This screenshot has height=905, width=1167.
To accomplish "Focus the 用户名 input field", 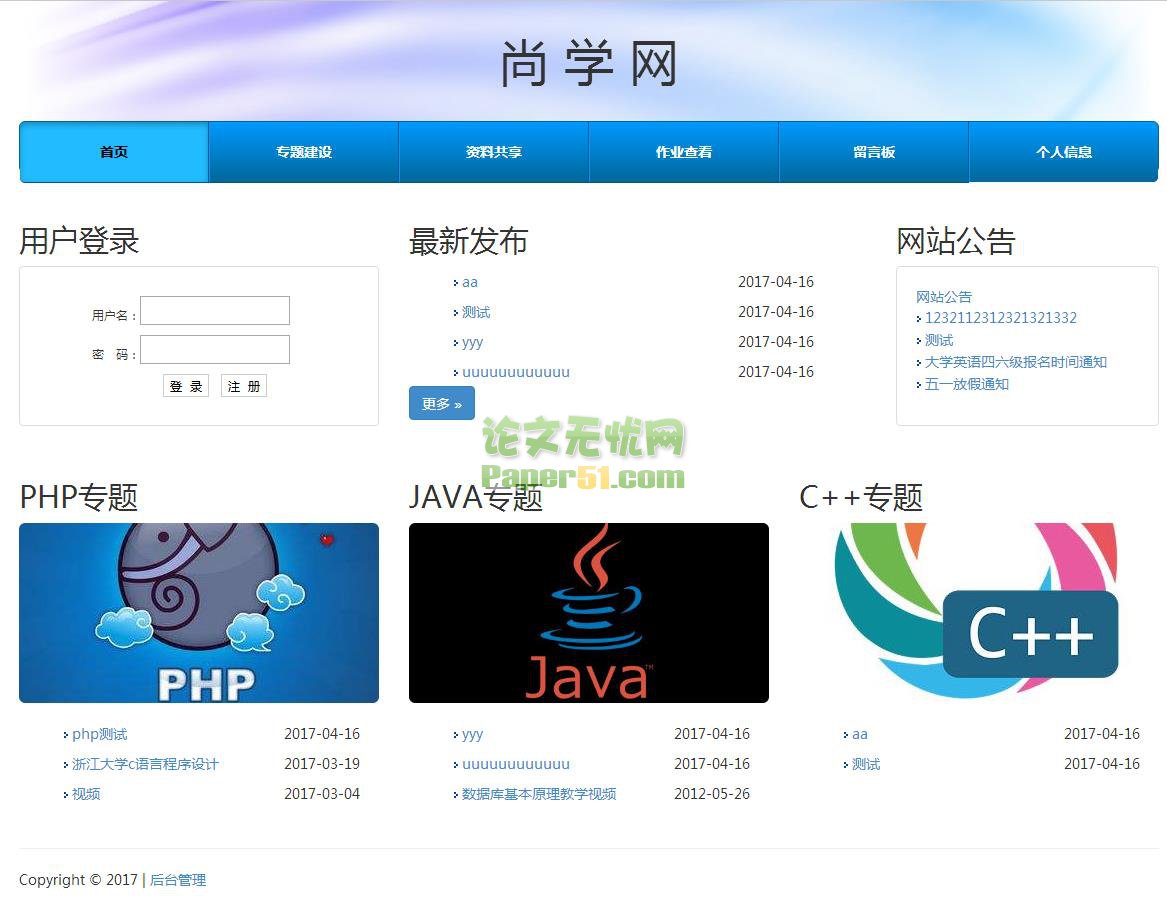I will point(215,310).
